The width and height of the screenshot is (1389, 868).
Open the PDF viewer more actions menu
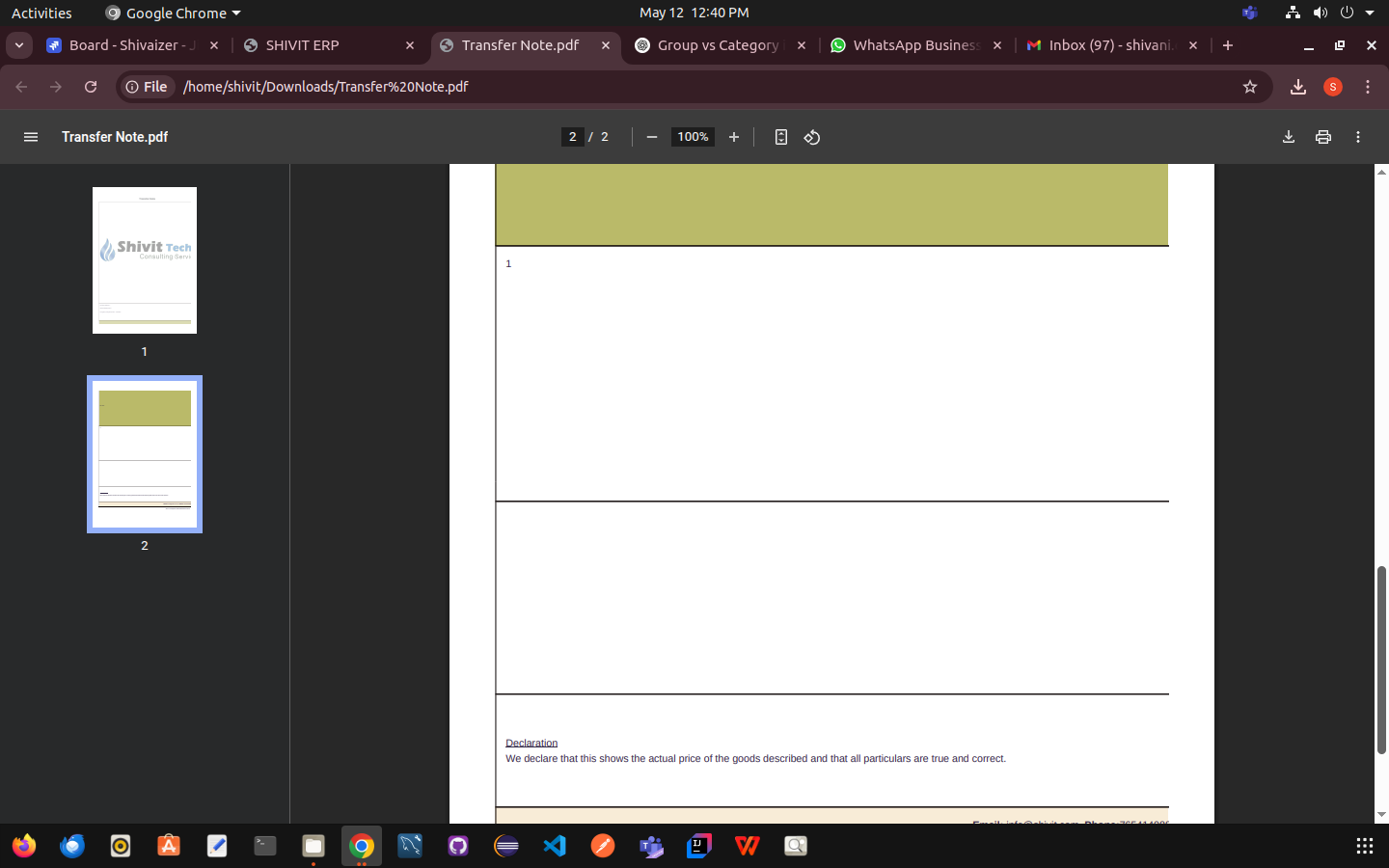click(x=1358, y=137)
